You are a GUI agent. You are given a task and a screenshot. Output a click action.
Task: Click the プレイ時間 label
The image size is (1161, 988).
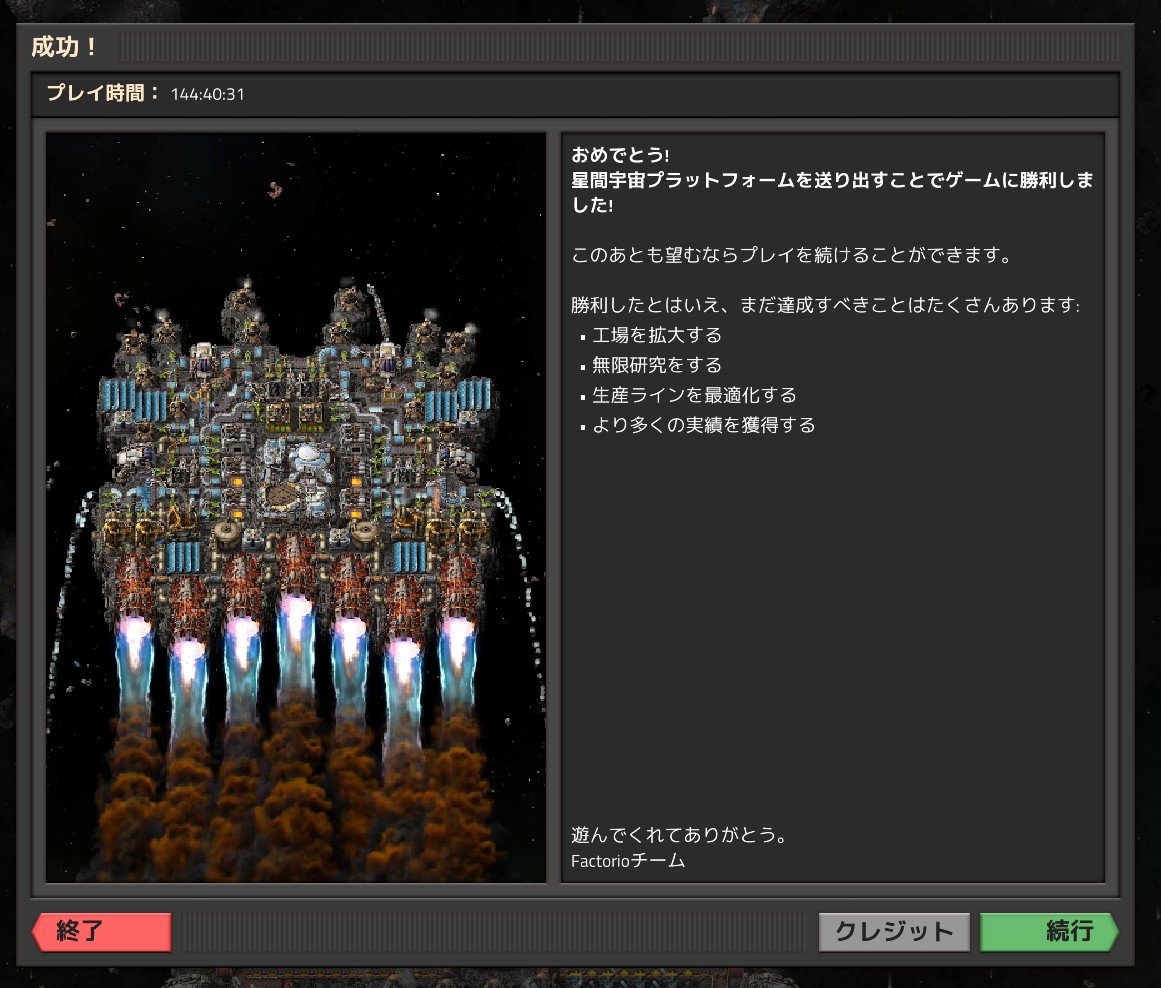pyautogui.click(x=102, y=93)
